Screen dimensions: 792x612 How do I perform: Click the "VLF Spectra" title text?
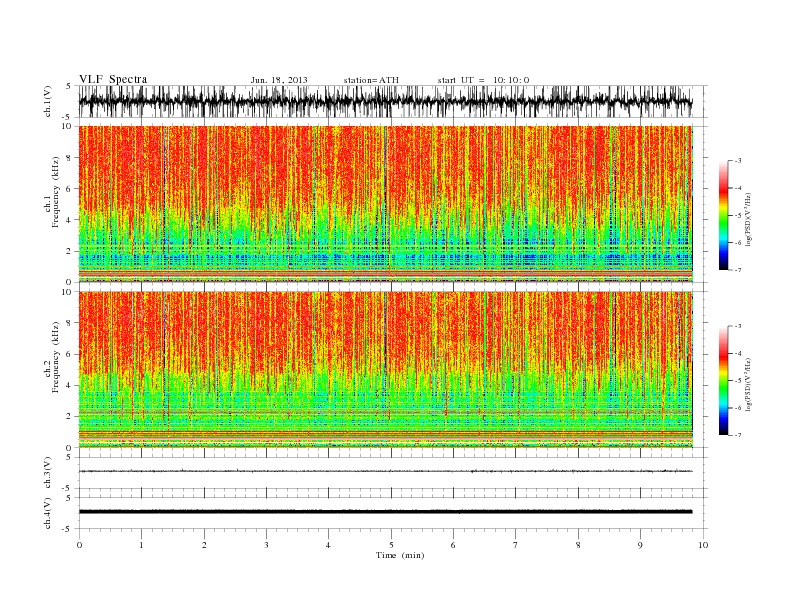[113, 79]
